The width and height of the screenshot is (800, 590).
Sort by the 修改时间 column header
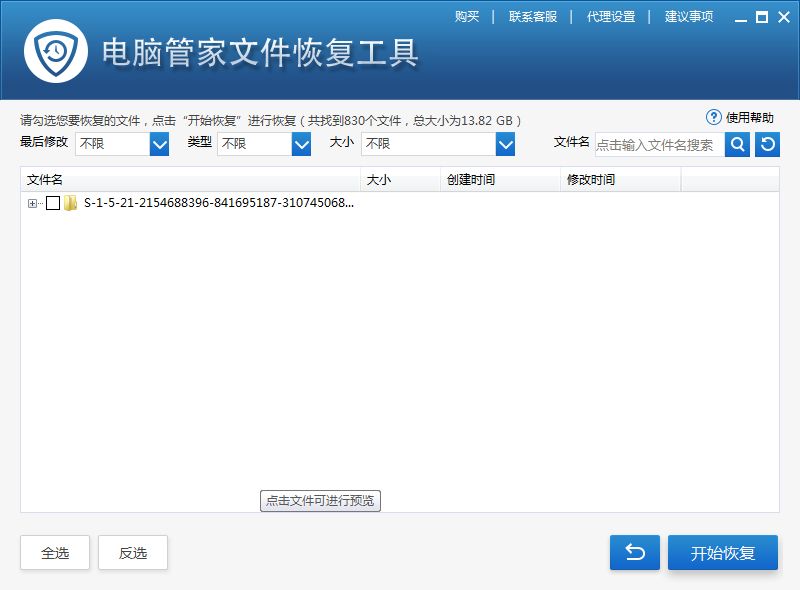point(621,180)
